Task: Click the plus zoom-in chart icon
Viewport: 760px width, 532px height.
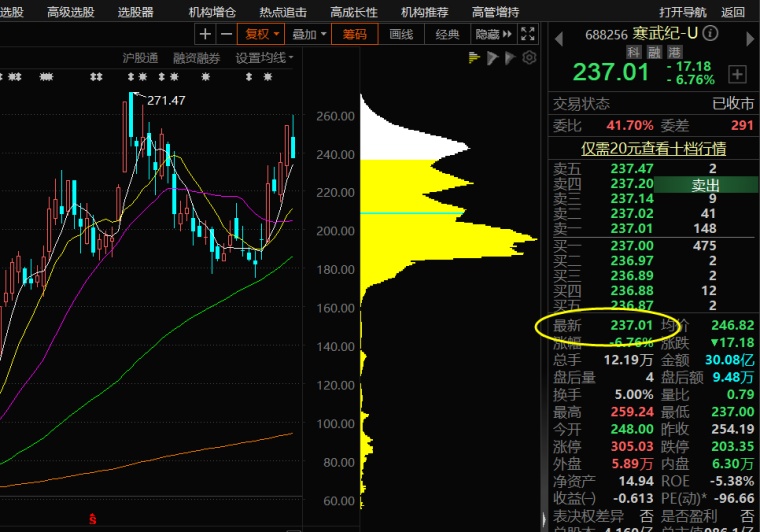Action: tap(206, 34)
